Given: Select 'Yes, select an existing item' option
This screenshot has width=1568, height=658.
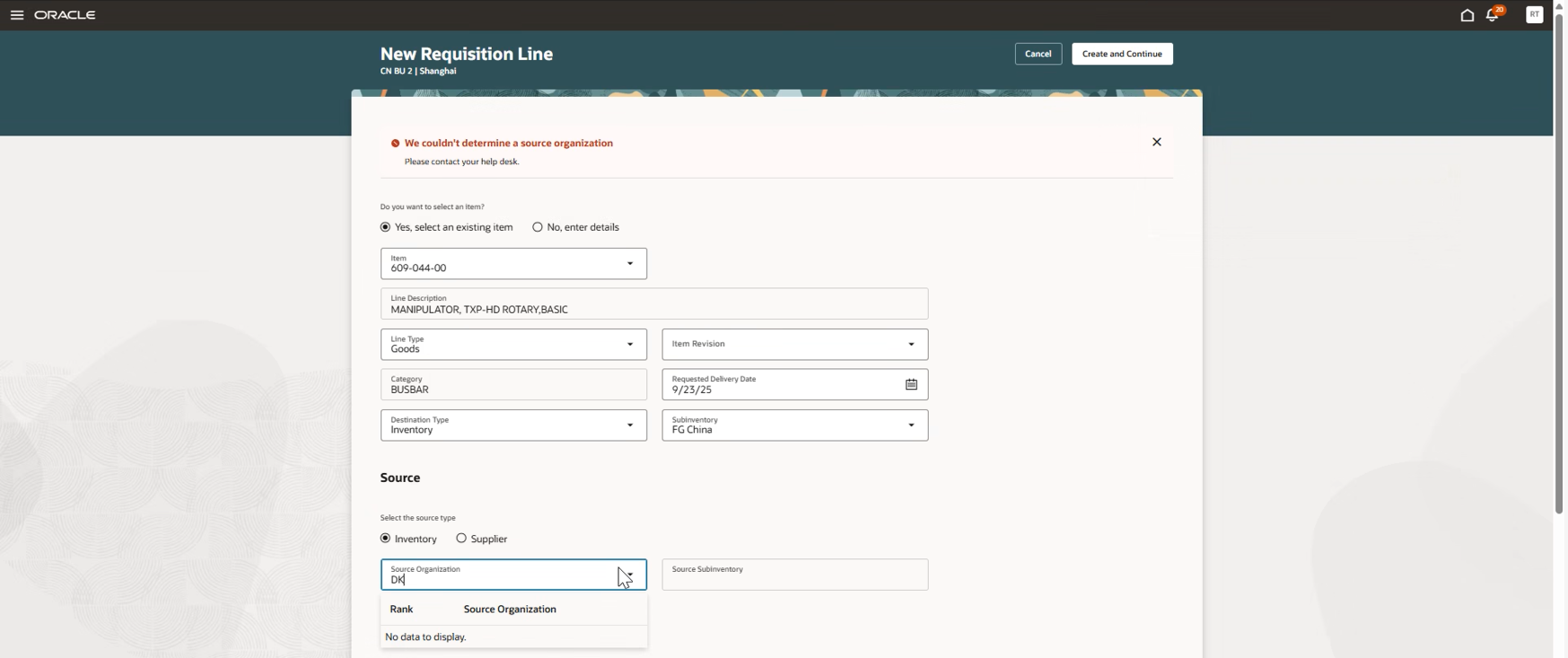Looking at the screenshot, I should click(x=385, y=227).
